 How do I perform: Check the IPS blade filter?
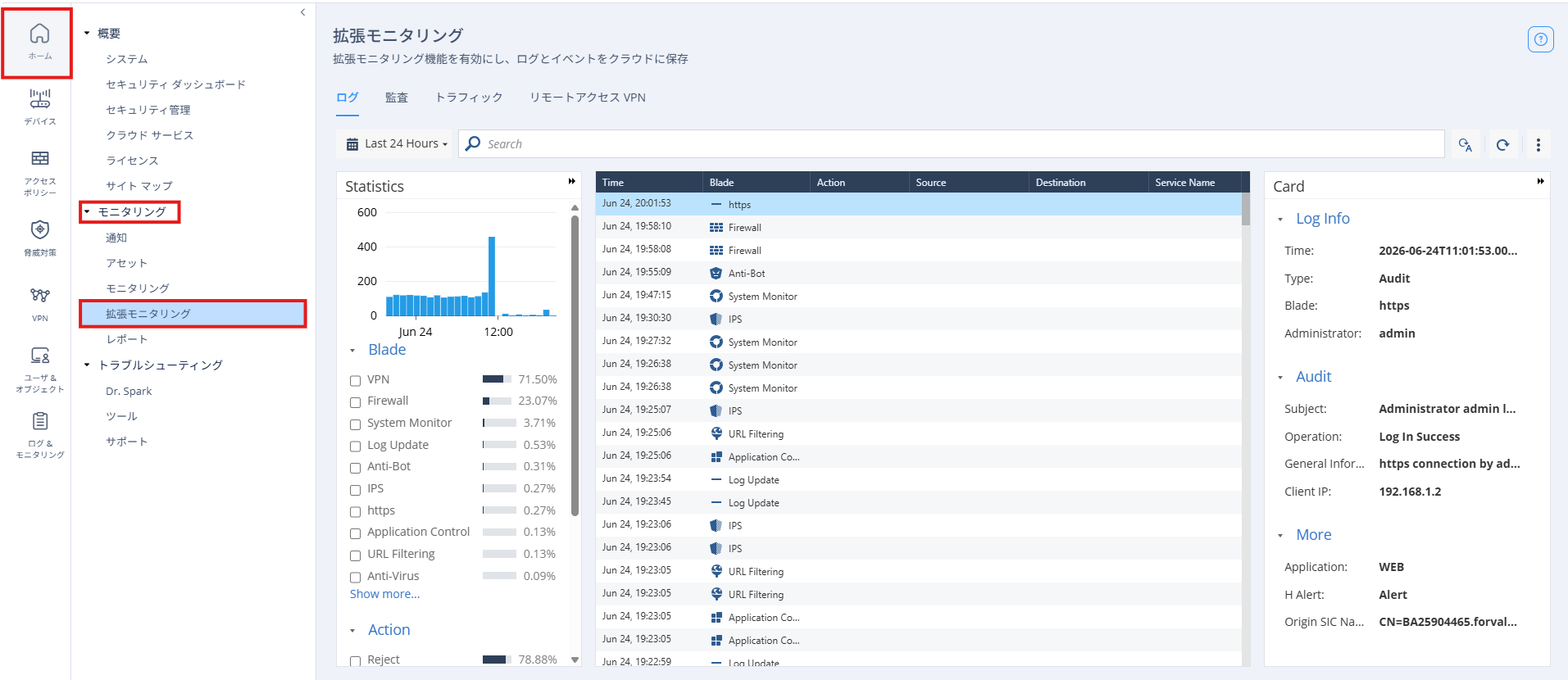[355, 490]
